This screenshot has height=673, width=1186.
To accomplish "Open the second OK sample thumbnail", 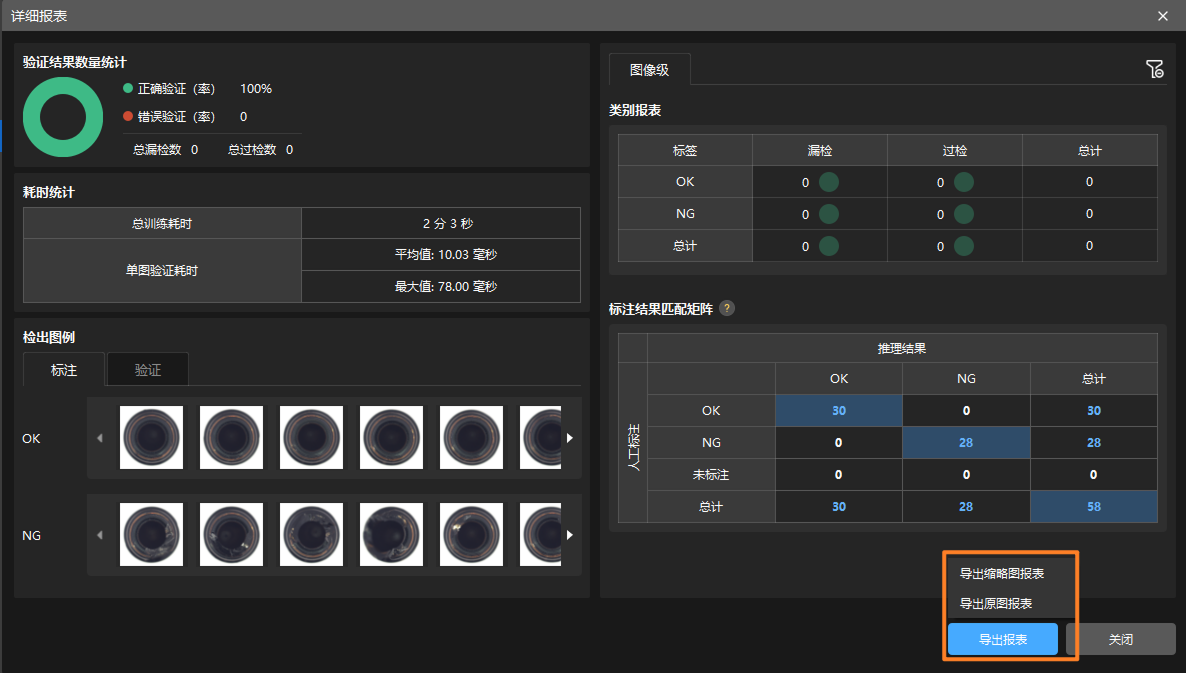I will [231, 437].
